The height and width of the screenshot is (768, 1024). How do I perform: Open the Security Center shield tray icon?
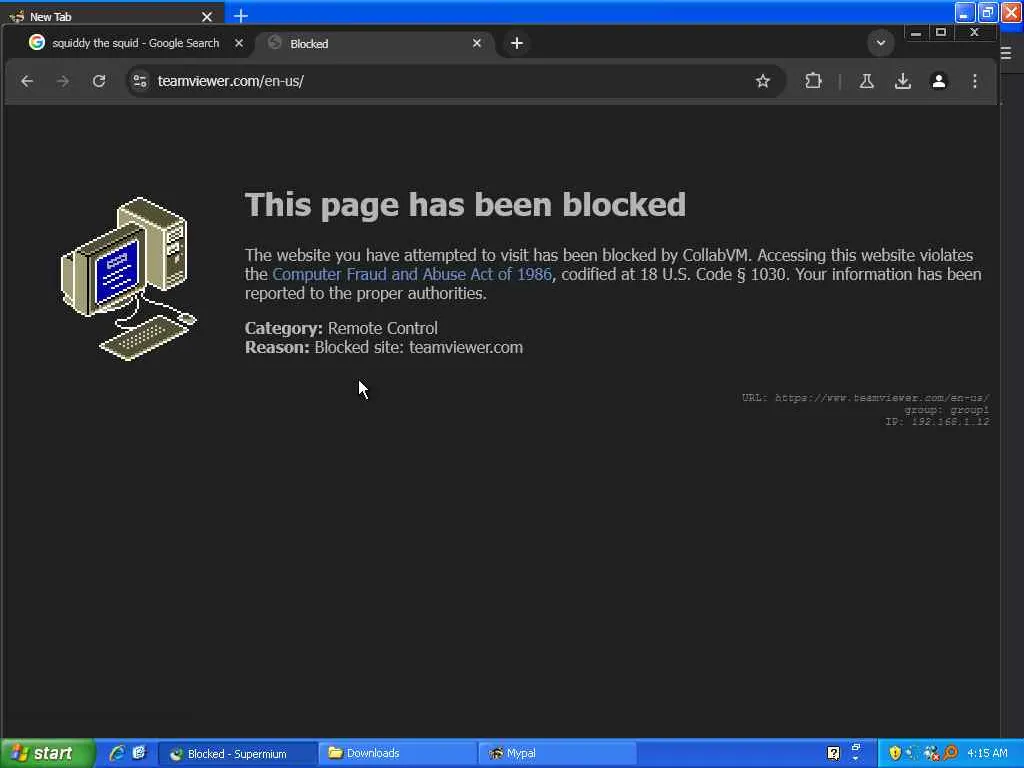click(895, 753)
